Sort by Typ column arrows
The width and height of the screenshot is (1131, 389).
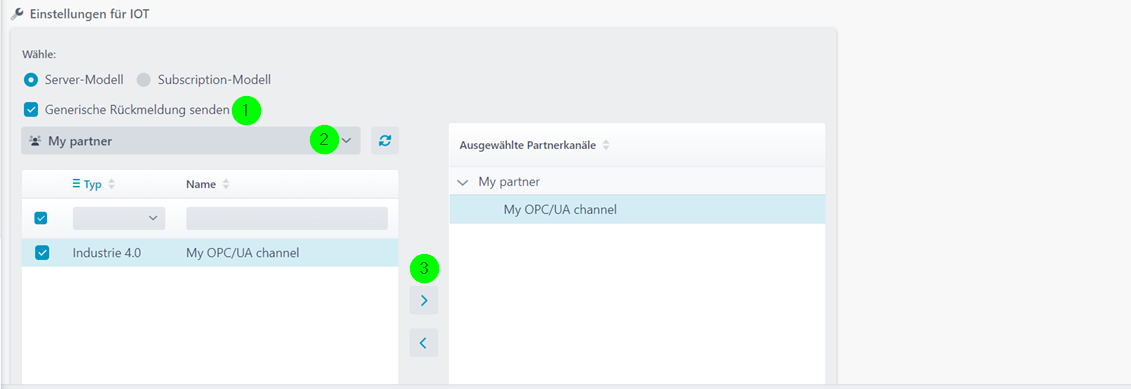pyautogui.click(x=112, y=184)
